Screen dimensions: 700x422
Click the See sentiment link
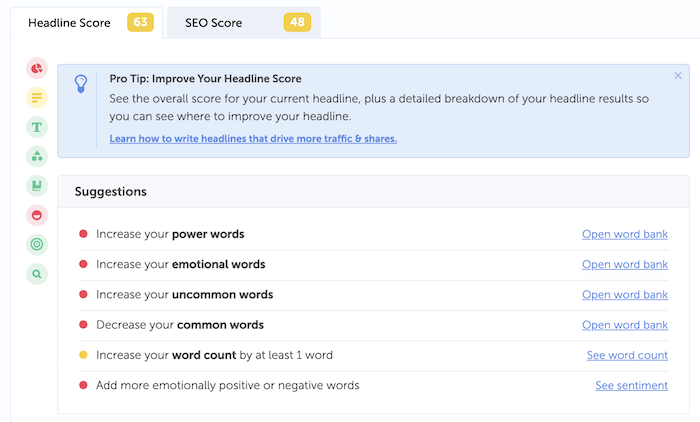pyautogui.click(x=631, y=385)
